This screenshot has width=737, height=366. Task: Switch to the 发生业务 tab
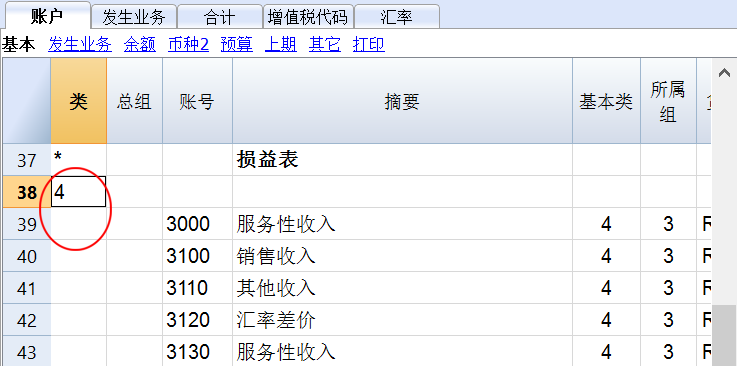point(134,17)
